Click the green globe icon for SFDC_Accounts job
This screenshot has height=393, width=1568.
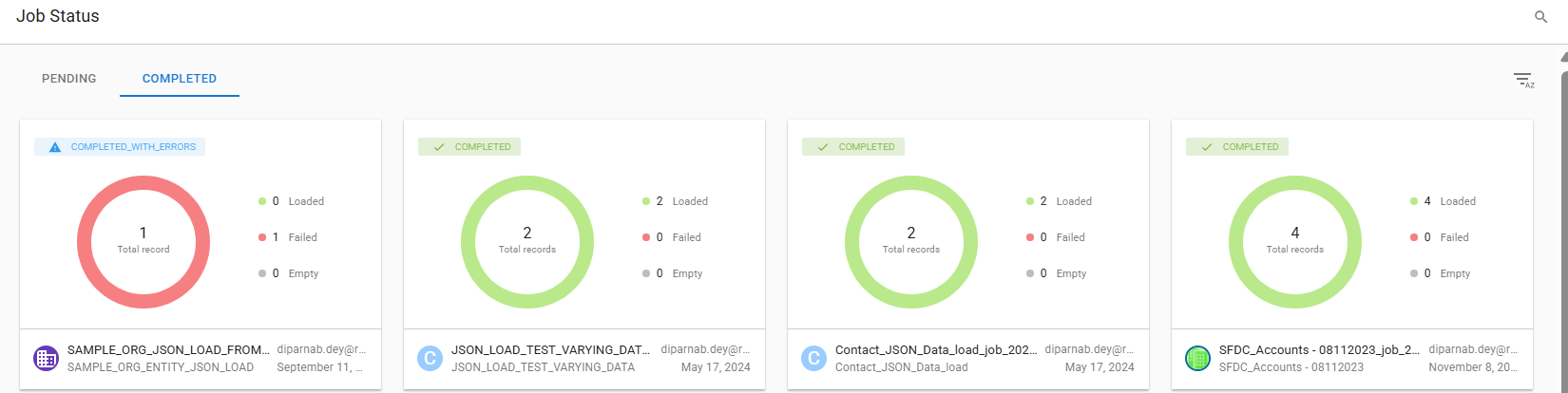click(1197, 358)
